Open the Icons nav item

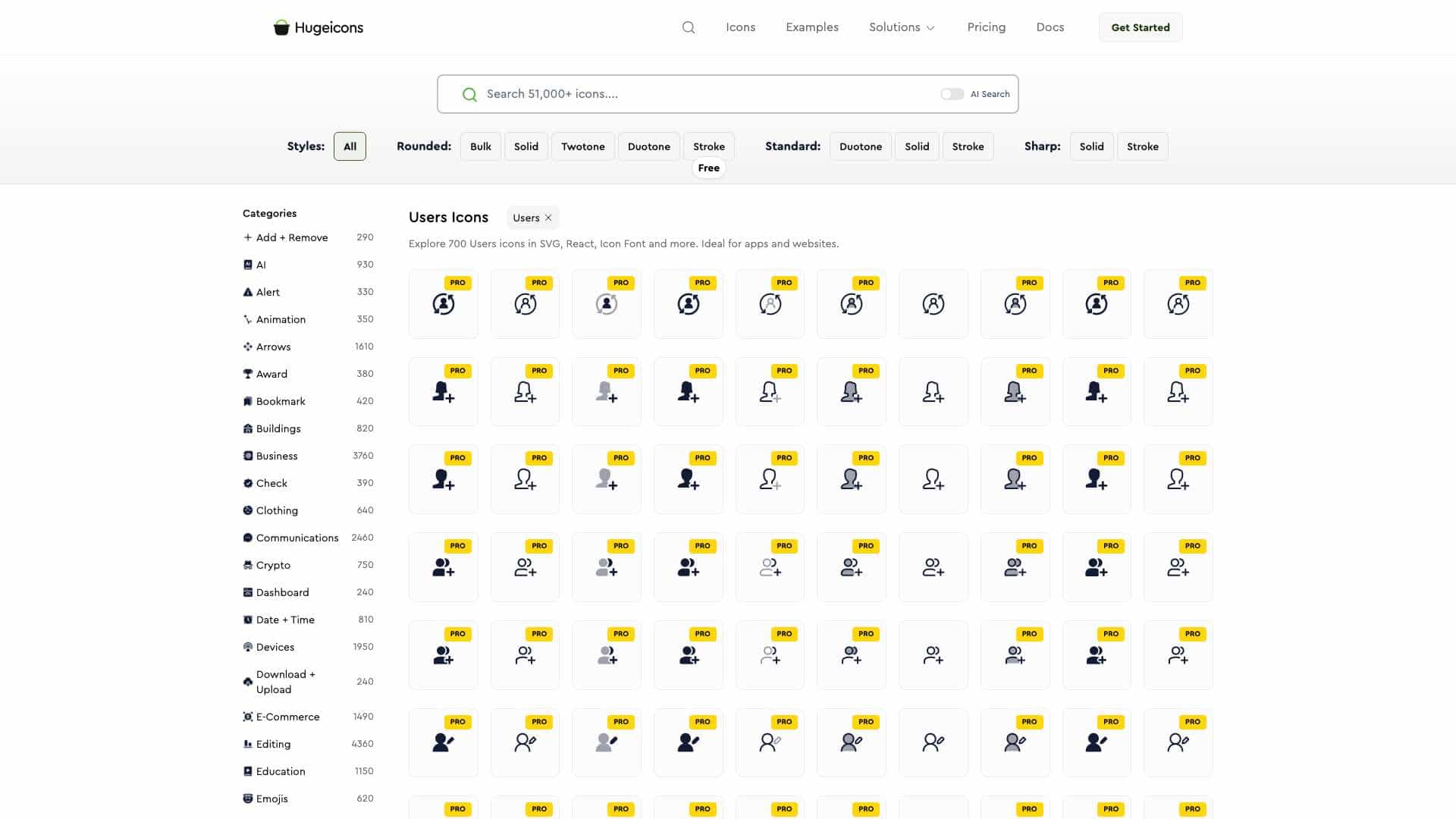[740, 27]
